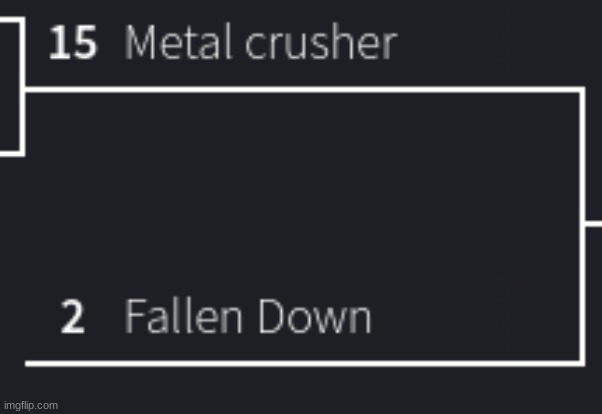
Task: Click the capital D in Down
Action: coord(272,317)
